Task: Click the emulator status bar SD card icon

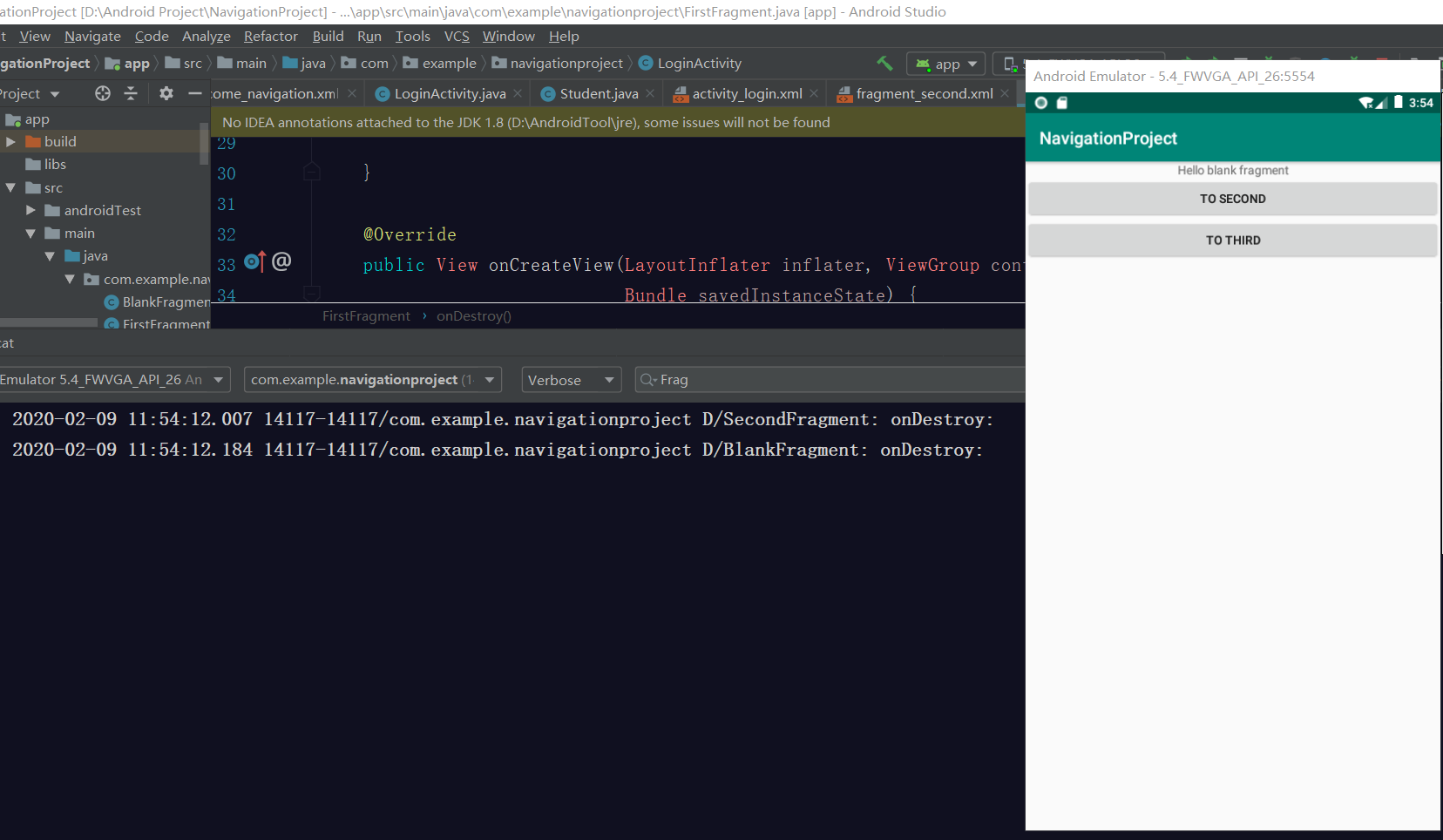Action: (x=1062, y=103)
